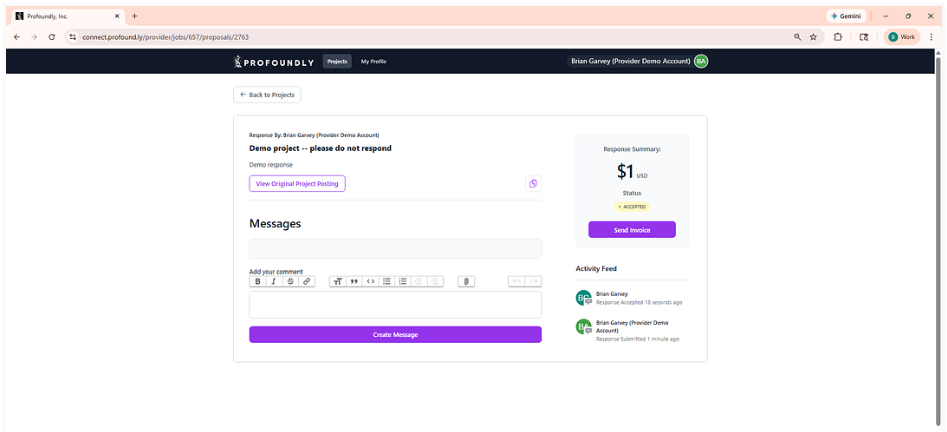This screenshot has width=947, height=432.
Task: Bookmark this page with star icon
Action: pyautogui.click(x=813, y=36)
